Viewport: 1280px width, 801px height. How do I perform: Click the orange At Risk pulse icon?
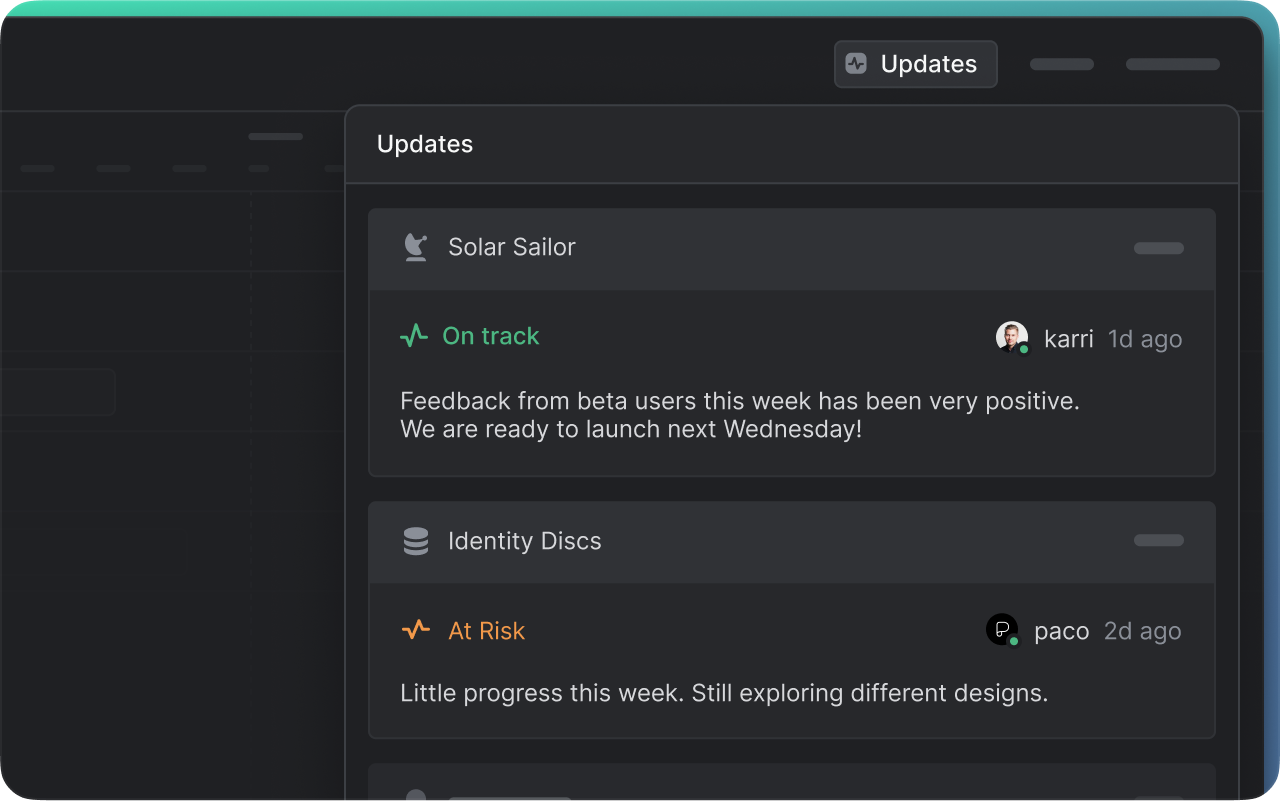point(415,630)
